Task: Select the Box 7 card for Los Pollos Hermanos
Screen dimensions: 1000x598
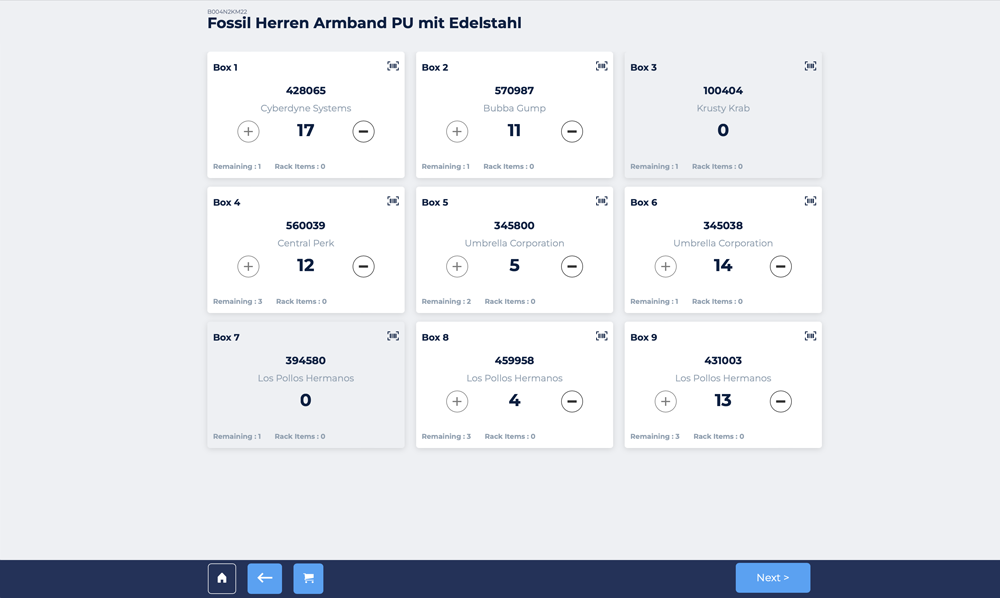Action: (x=306, y=385)
